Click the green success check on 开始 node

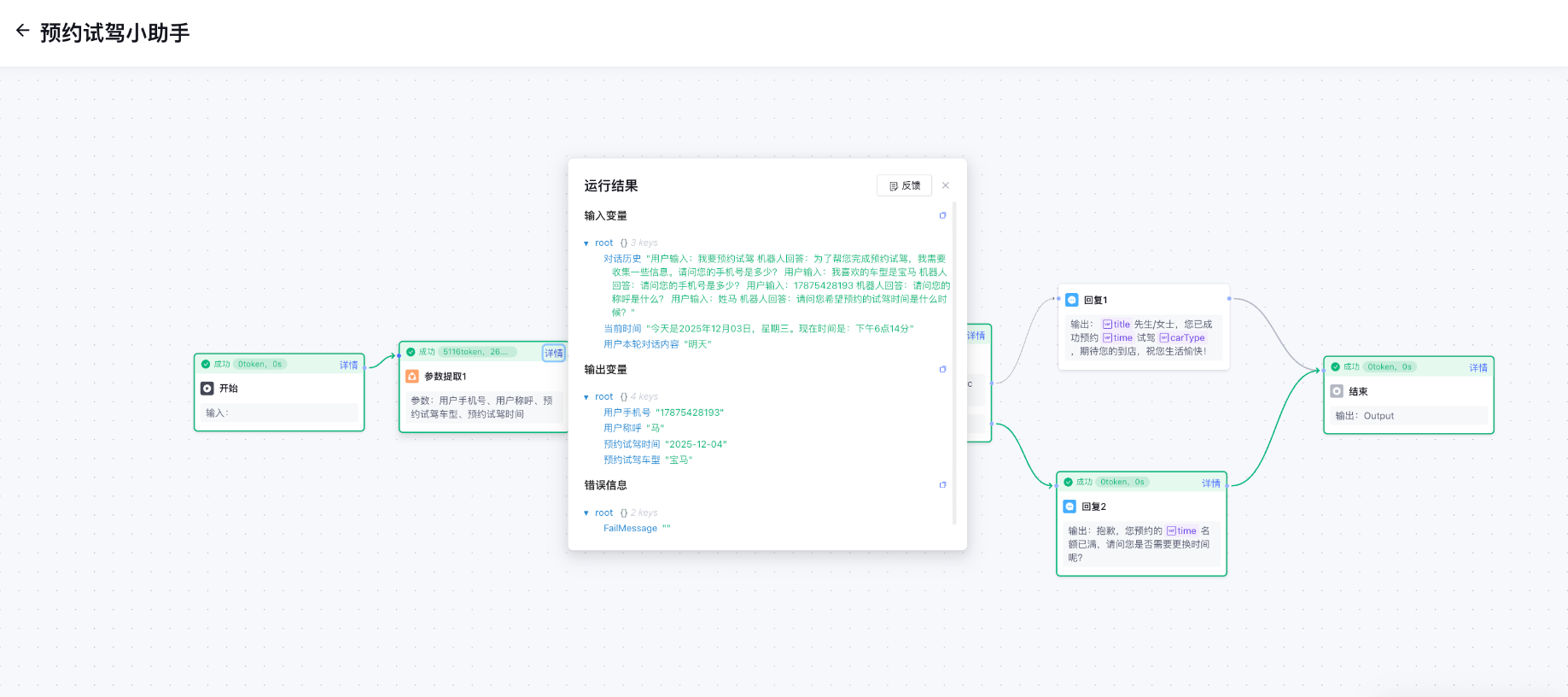(x=206, y=364)
